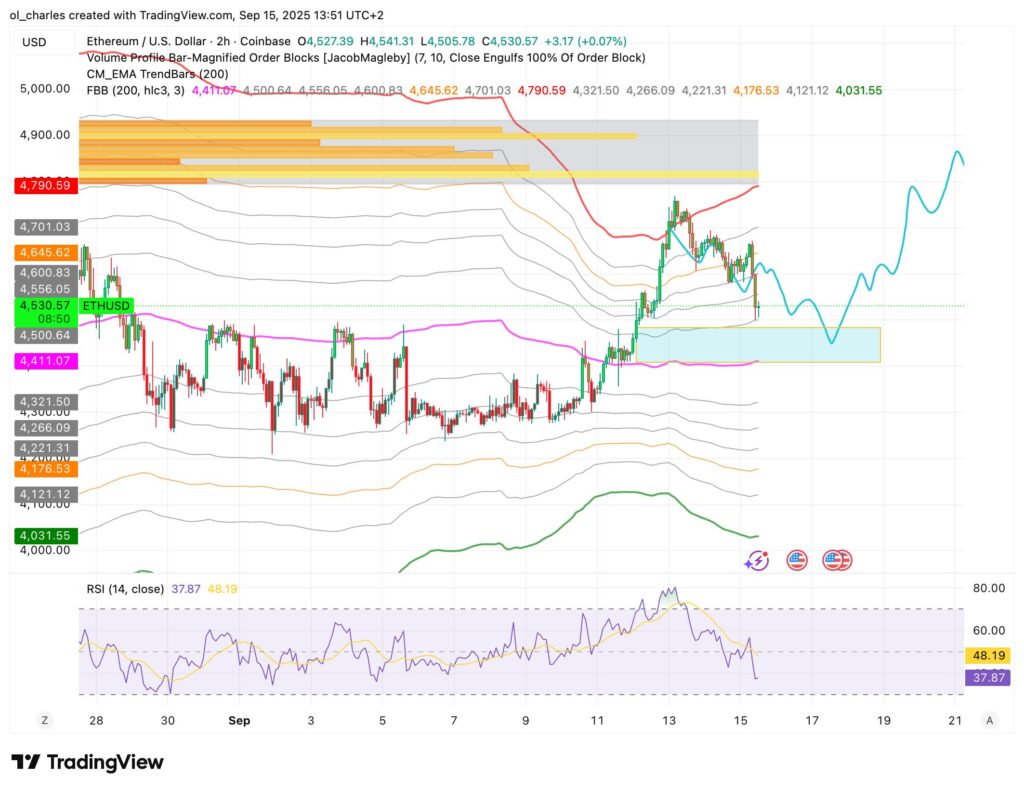Screen dimensions: 1024x791
Task: Open the single US flag economic event marker
Action: pos(796,560)
